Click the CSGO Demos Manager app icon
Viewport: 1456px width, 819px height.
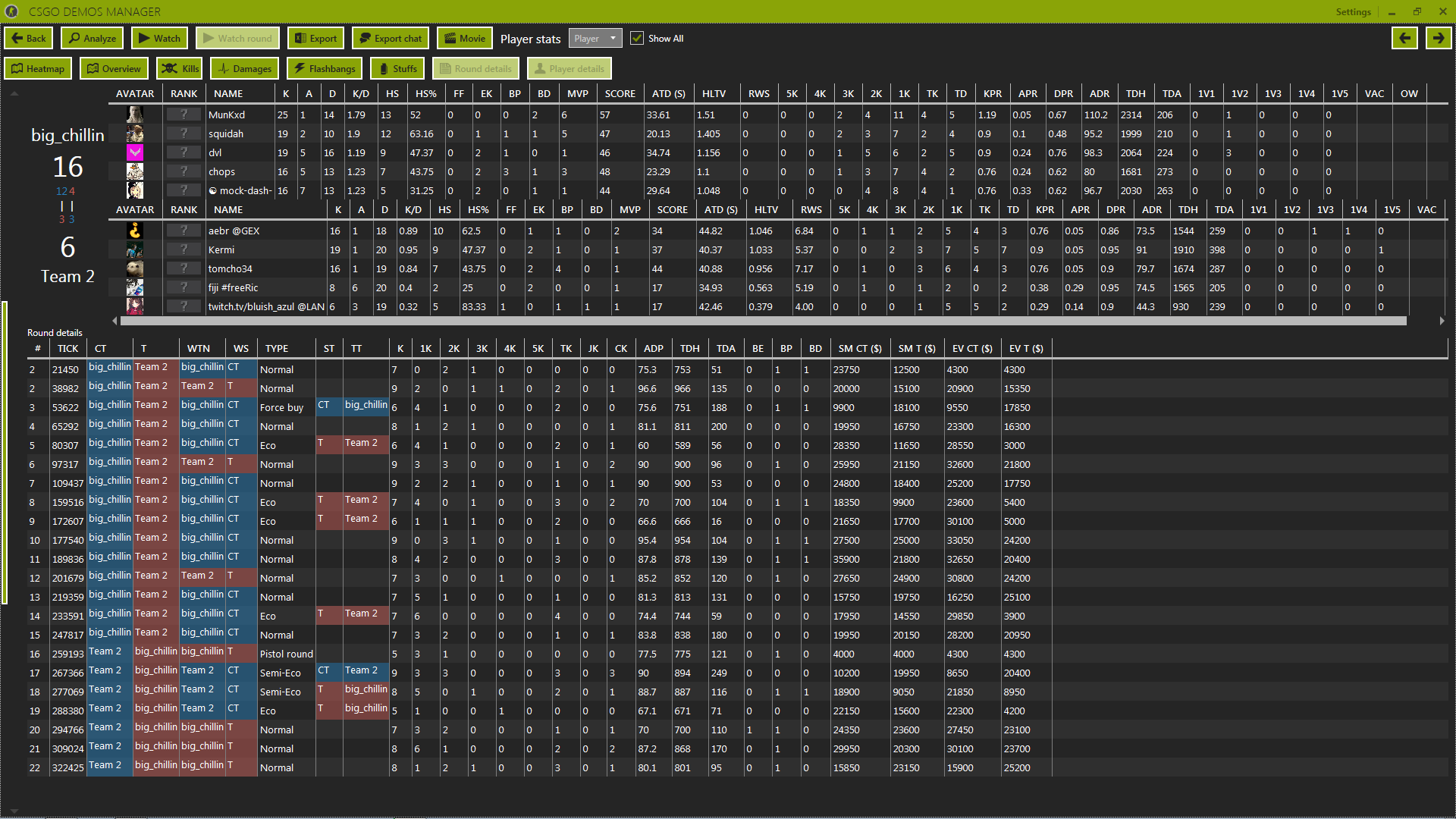tap(11, 11)
